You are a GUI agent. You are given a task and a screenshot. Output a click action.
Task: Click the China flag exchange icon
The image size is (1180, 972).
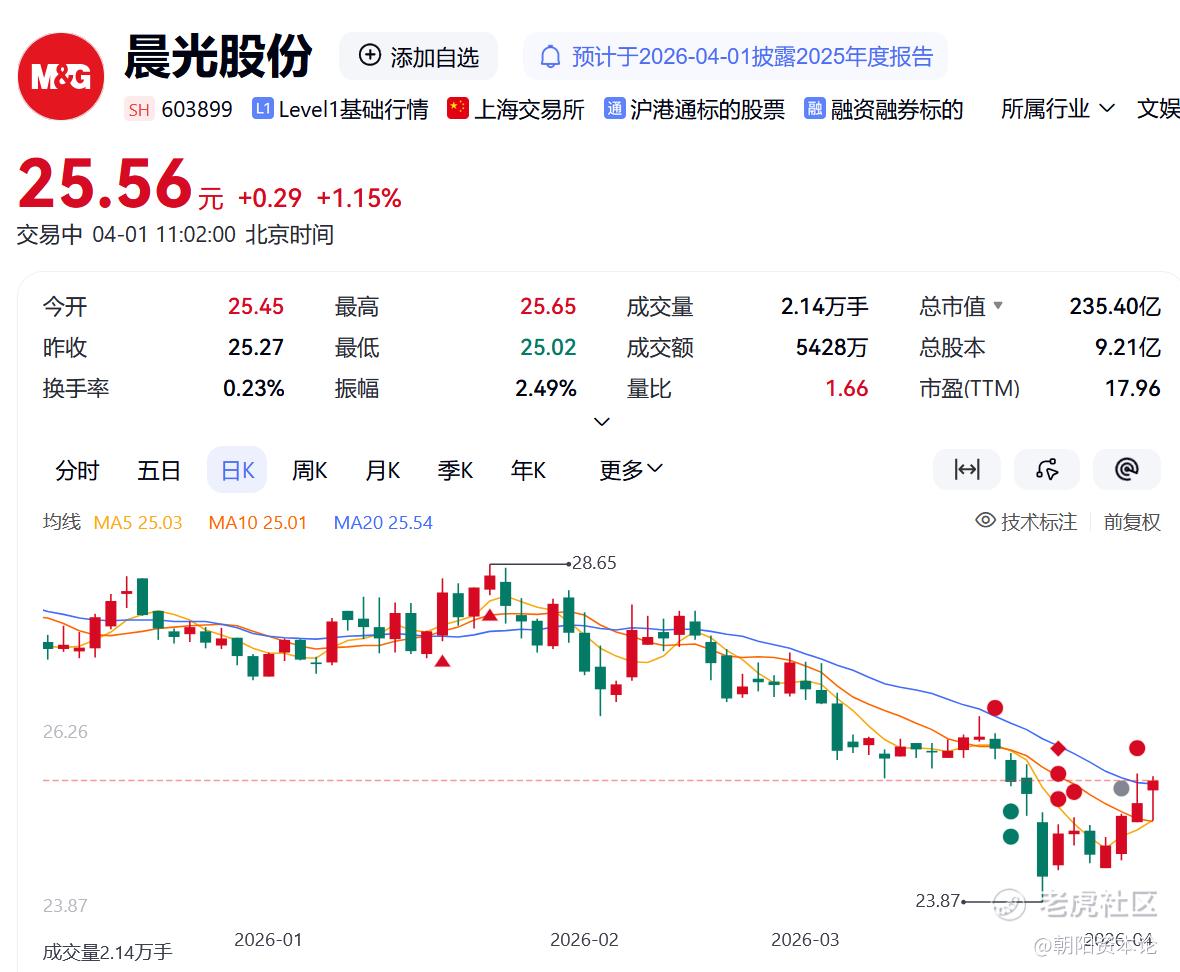click(458, 108)
